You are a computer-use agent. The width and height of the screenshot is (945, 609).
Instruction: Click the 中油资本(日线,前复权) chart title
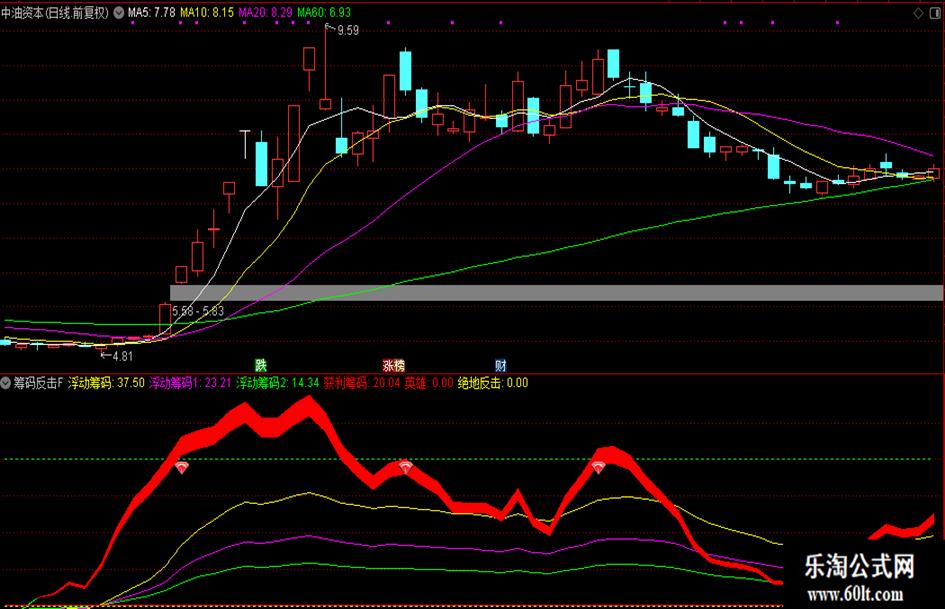[x=55, y=13]
